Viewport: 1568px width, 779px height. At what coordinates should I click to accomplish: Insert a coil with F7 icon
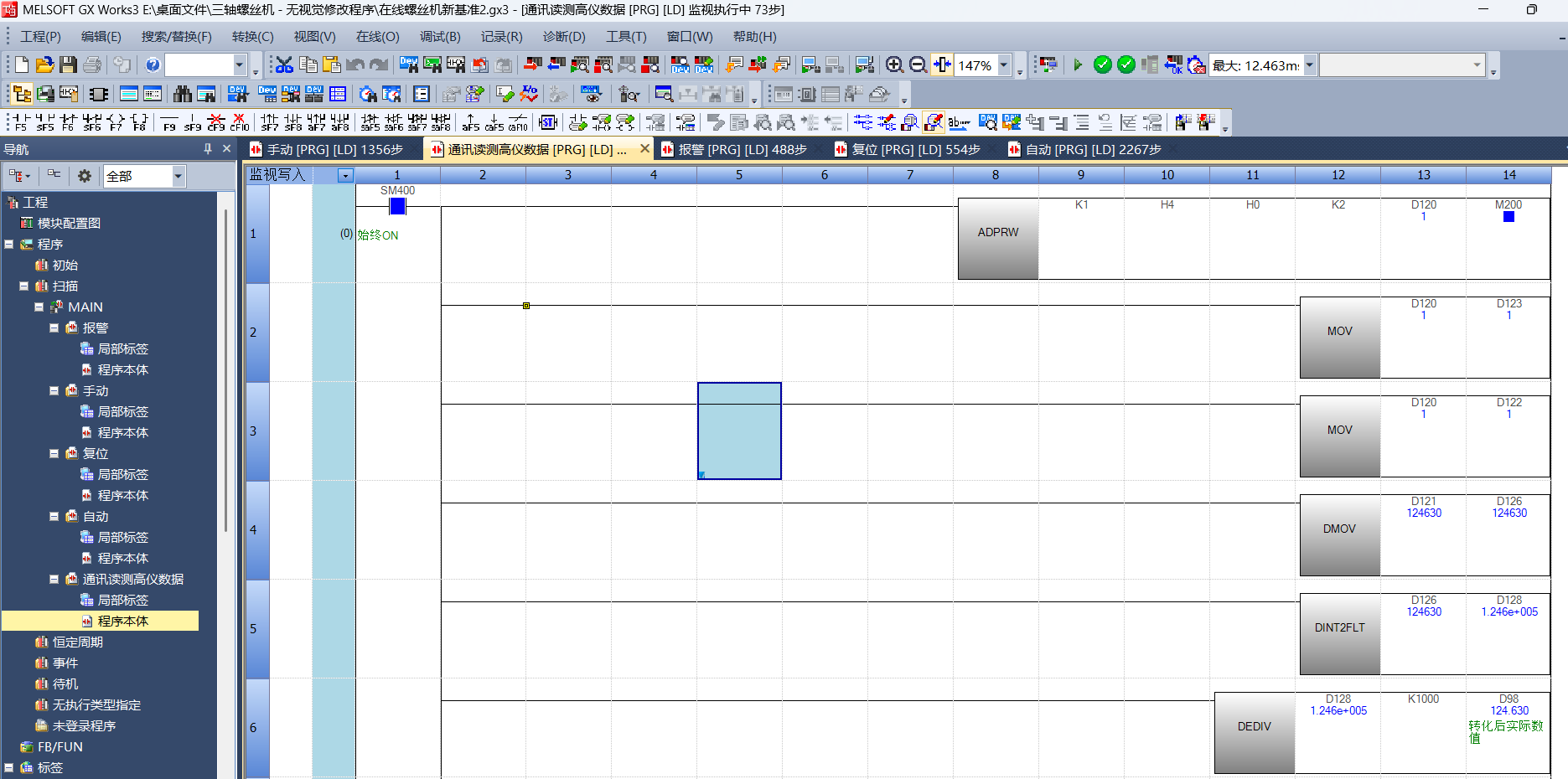(116, 122)
